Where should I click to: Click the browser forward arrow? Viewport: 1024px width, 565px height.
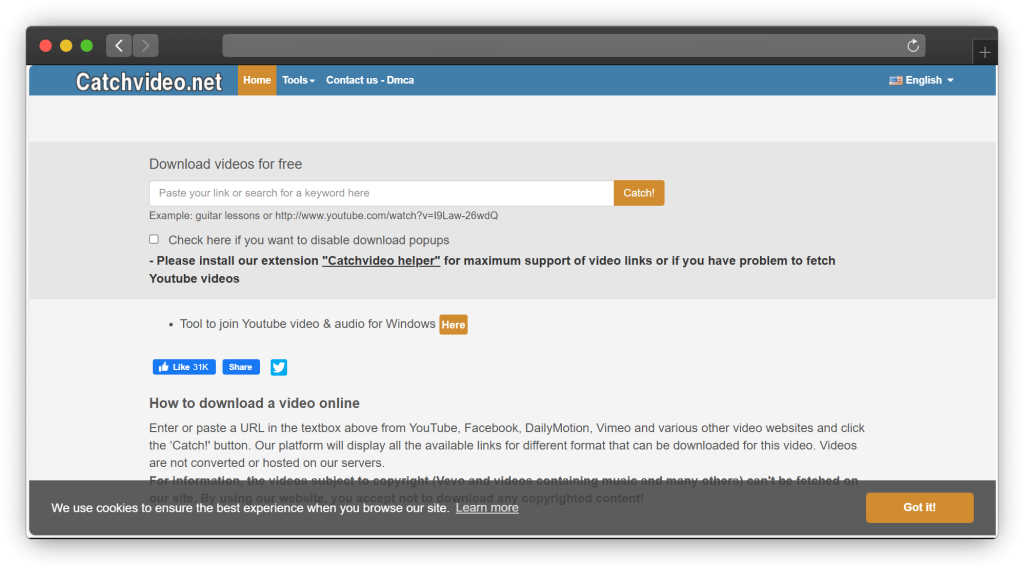click(x=146, y=46)
